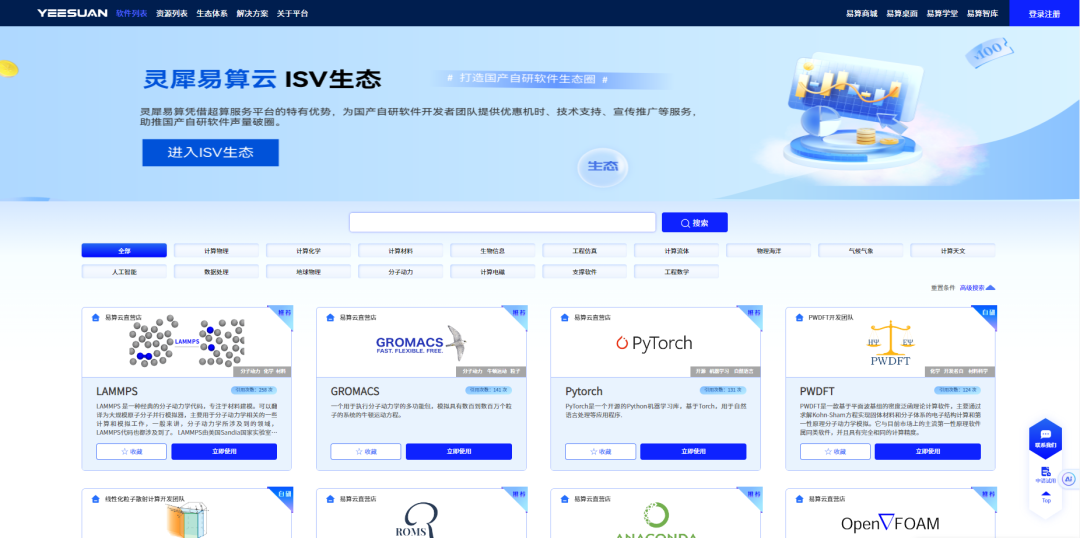Image resolution: width=1080 pixels, height=538 pixels.
Task: Open the LAMMPS software title
Action: click(117, 391)
